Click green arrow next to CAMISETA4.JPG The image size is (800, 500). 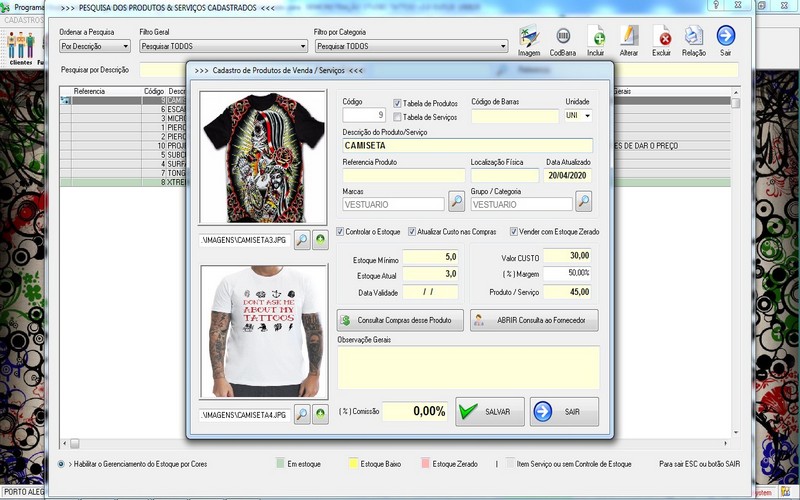point(320,414)
